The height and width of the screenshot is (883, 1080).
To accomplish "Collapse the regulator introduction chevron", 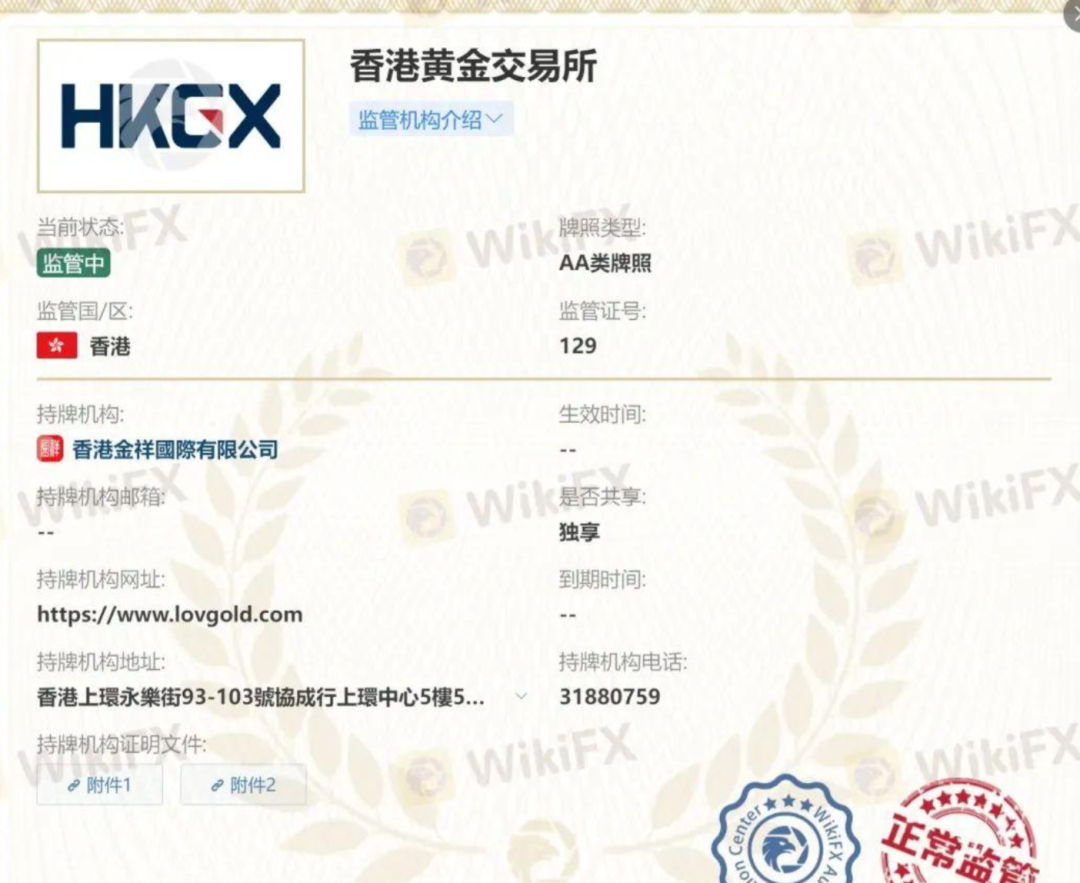I will [493, 119].
